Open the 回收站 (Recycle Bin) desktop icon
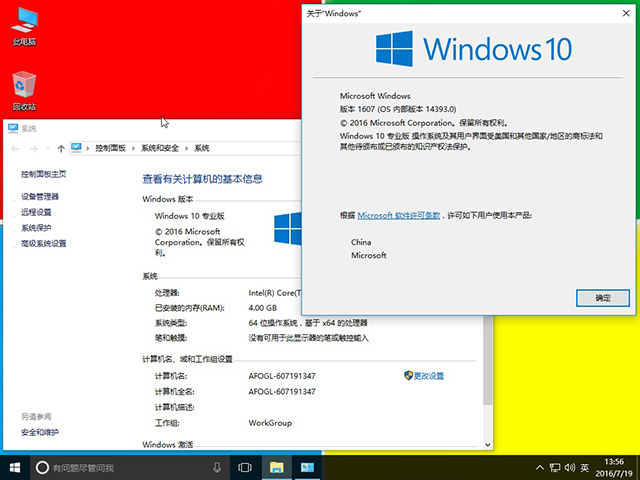640x480 pixels. tap(24, 88)
